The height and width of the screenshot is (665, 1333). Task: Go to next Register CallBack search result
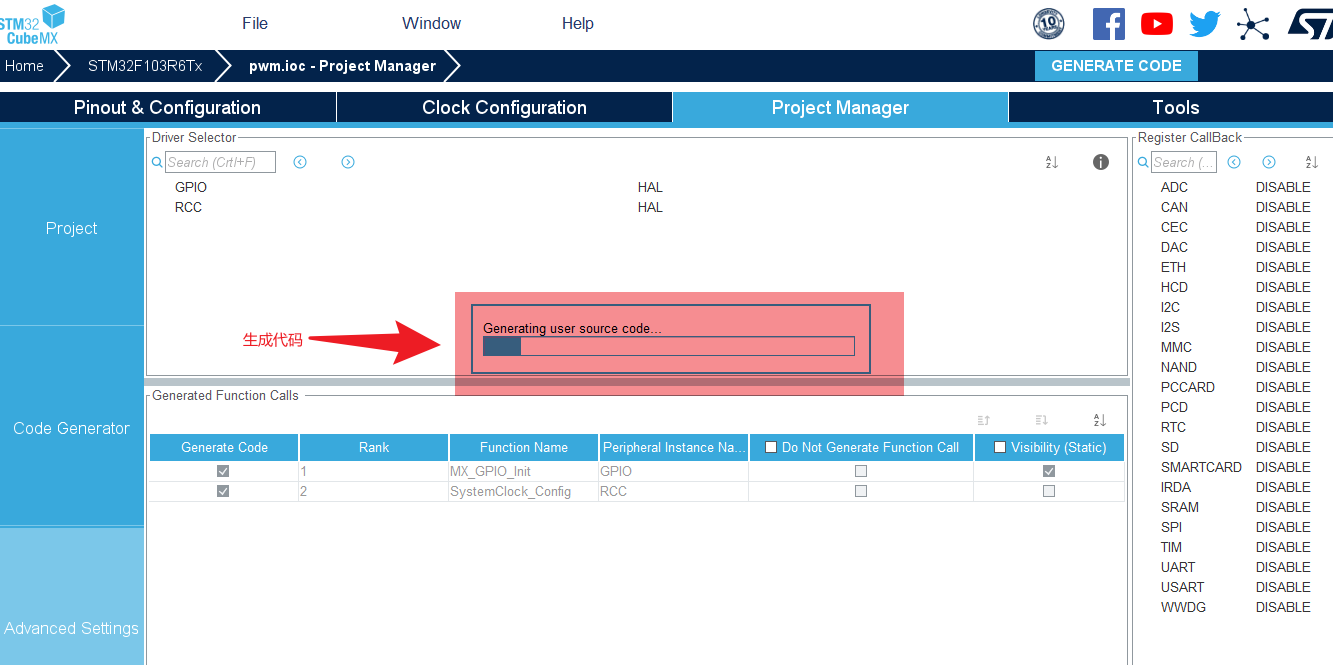(x=1269, y=162)
